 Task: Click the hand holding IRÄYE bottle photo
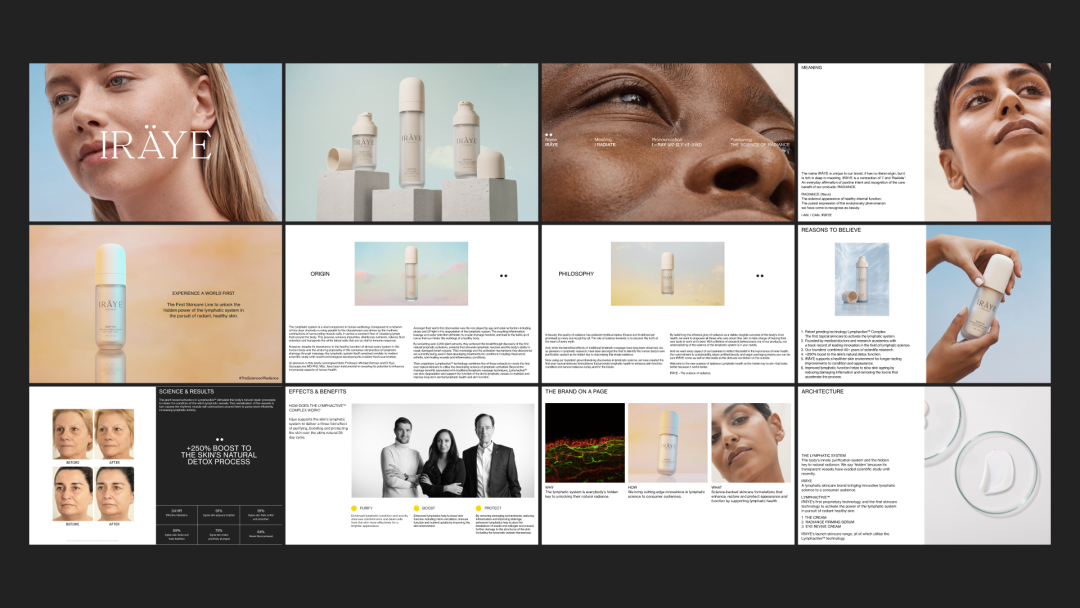(988, 304)
